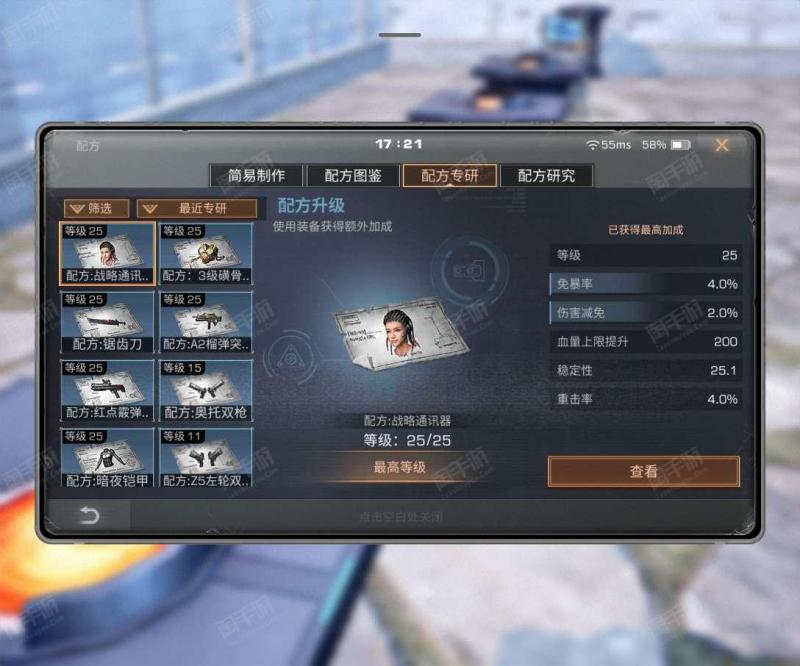Select the 3级碛骨 recipe card
Image resolution: width=800 pixels, height=666 pixels.
[206, 254]
